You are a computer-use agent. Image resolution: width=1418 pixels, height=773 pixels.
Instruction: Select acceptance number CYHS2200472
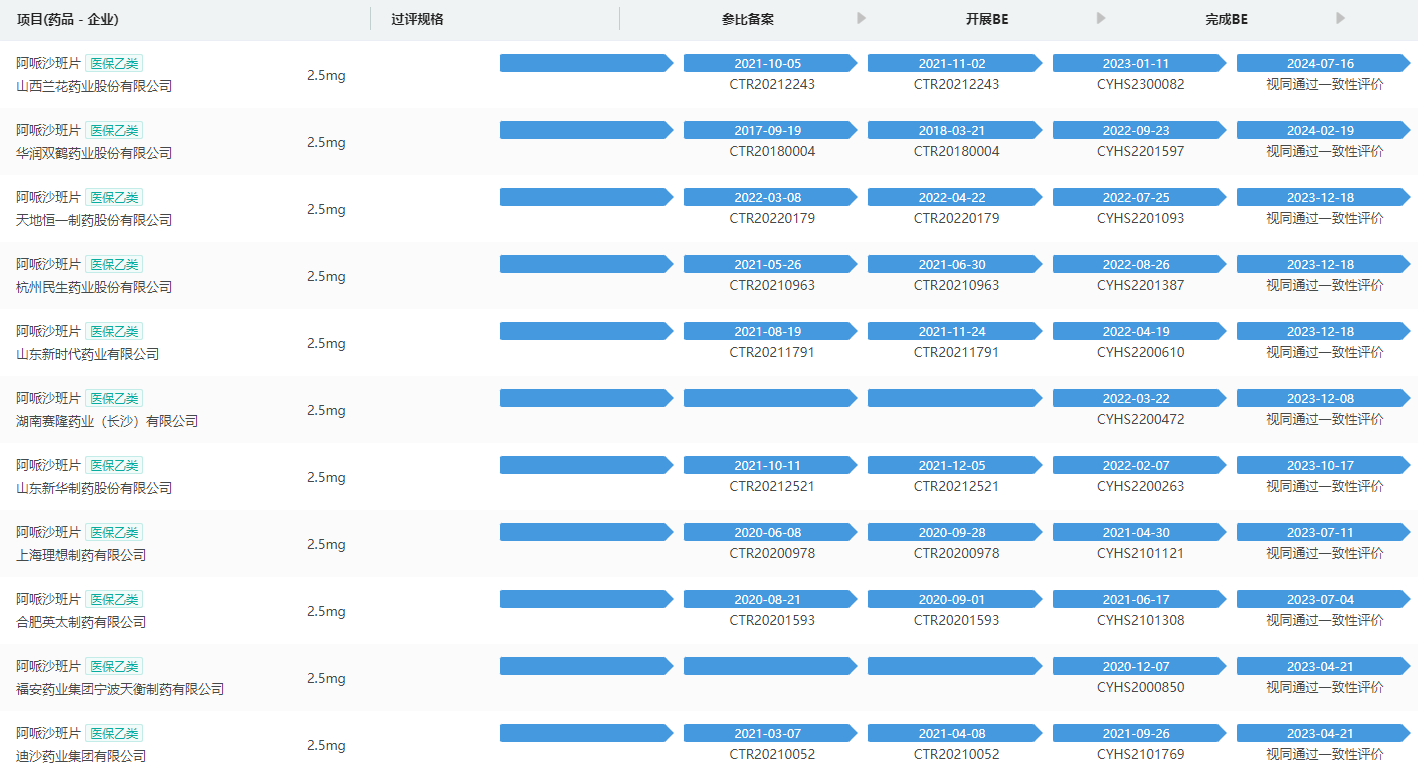coord(1140,419)
